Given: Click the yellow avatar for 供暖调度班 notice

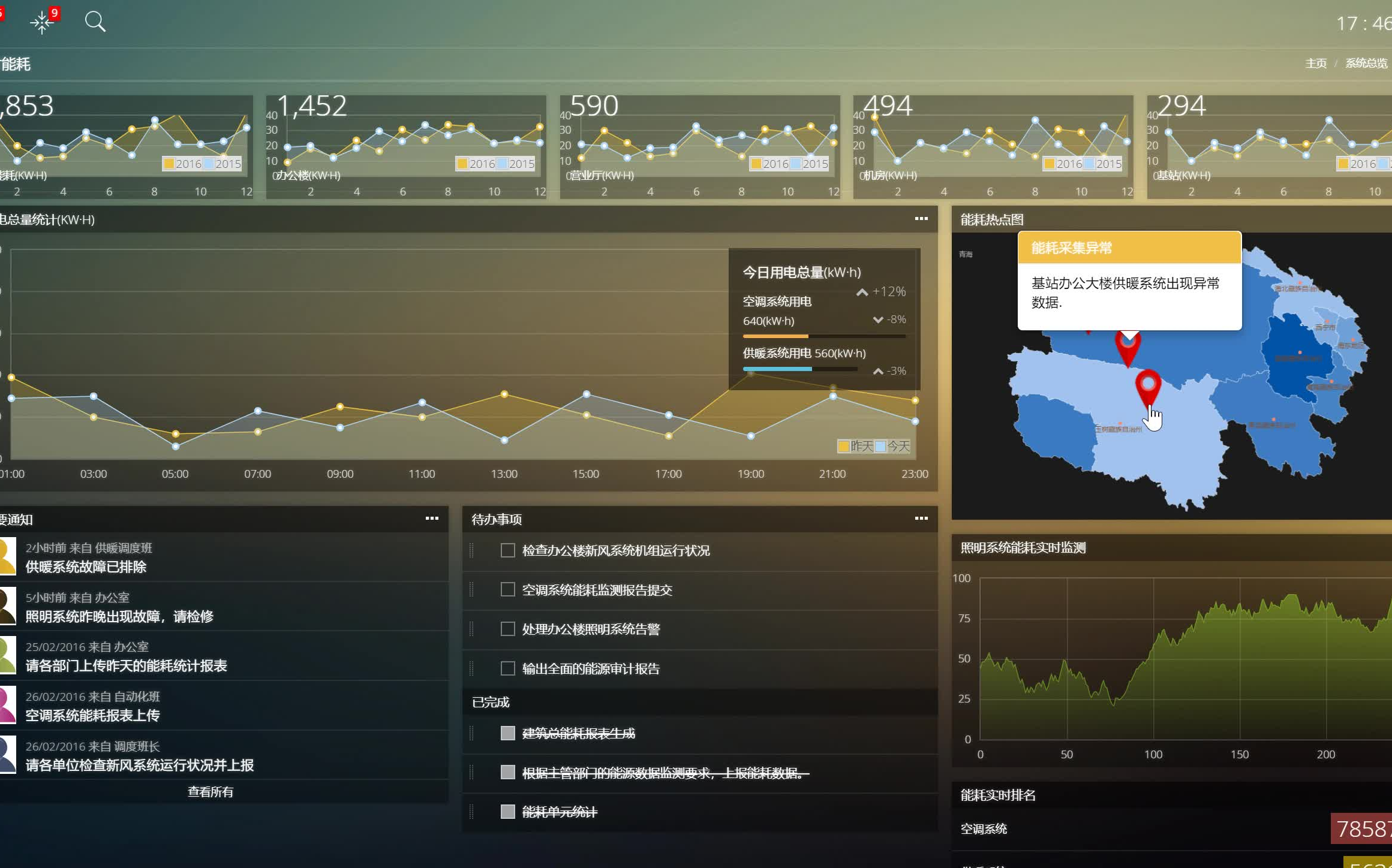Looking at the screenshot, I should tap(8, 557).
